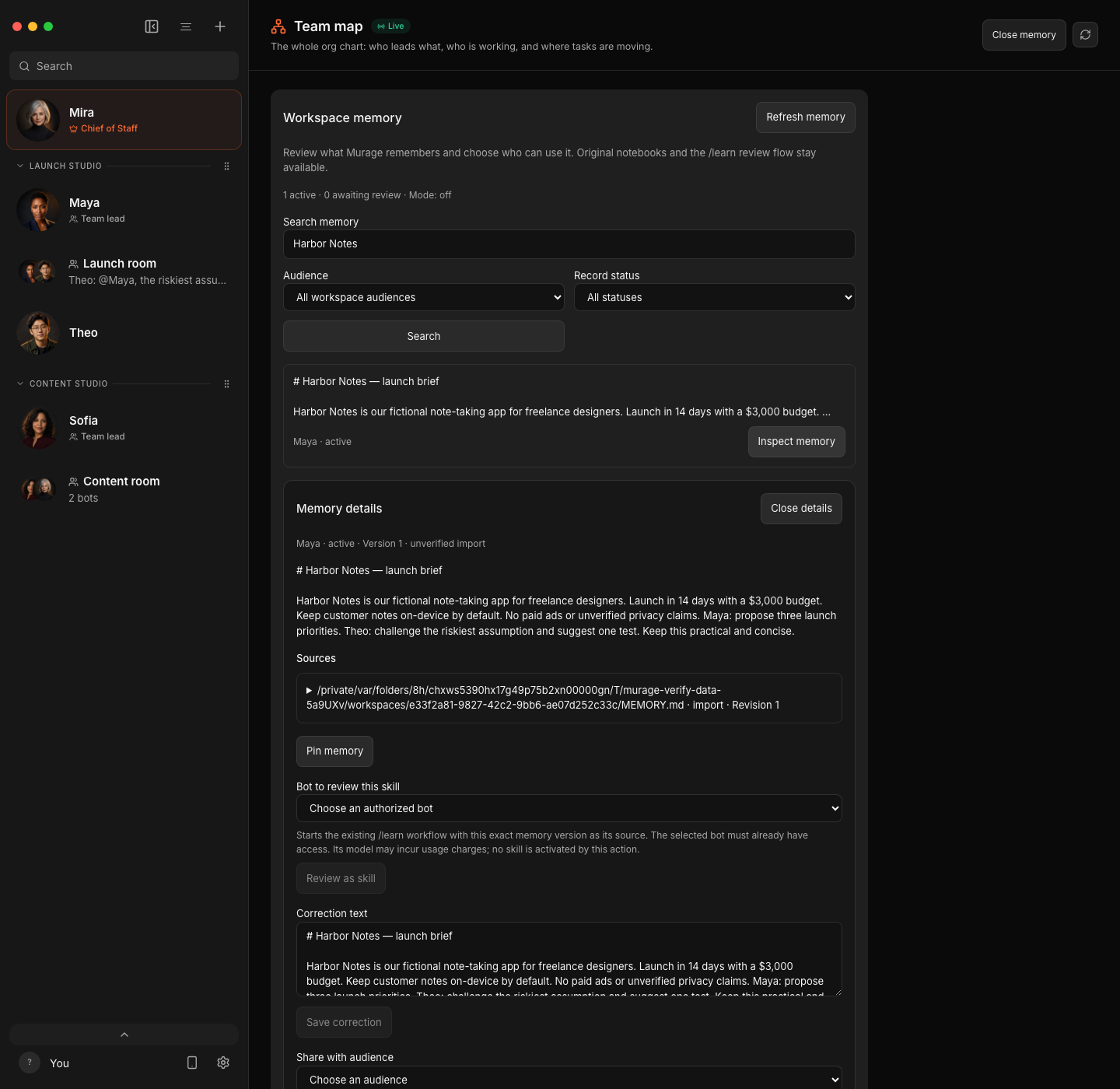Click the Memory details heading
1120x1089 pixels.
click(339, 509)
